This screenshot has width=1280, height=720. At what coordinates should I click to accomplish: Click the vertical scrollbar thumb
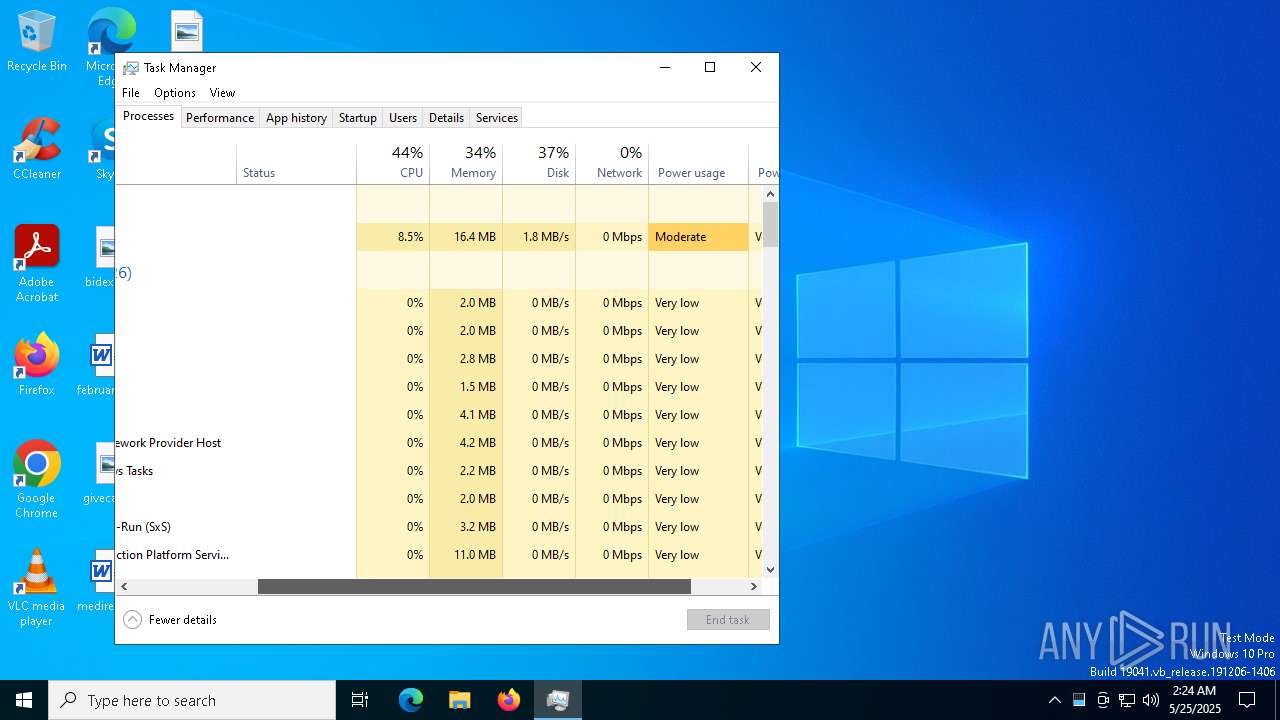[770, 224]
